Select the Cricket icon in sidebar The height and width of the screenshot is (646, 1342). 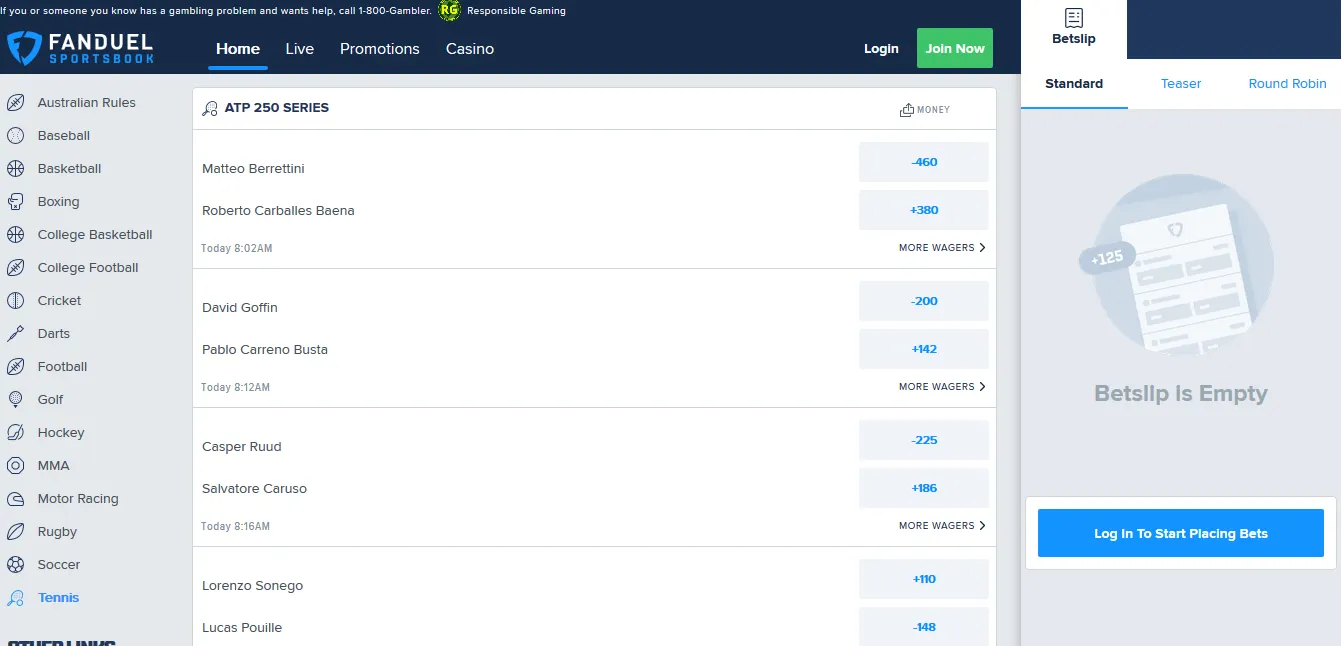16,301
